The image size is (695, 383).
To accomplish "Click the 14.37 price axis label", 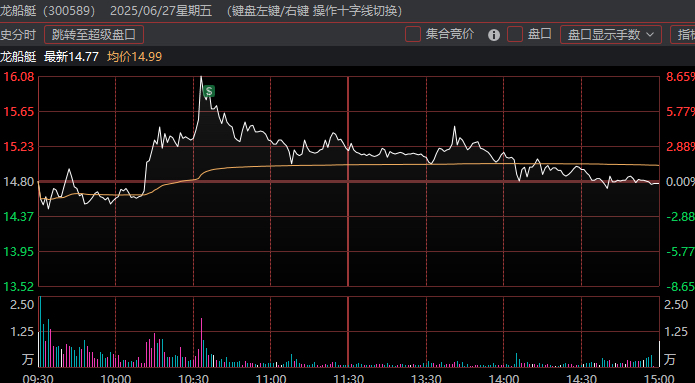I will [x=19, y=217].
